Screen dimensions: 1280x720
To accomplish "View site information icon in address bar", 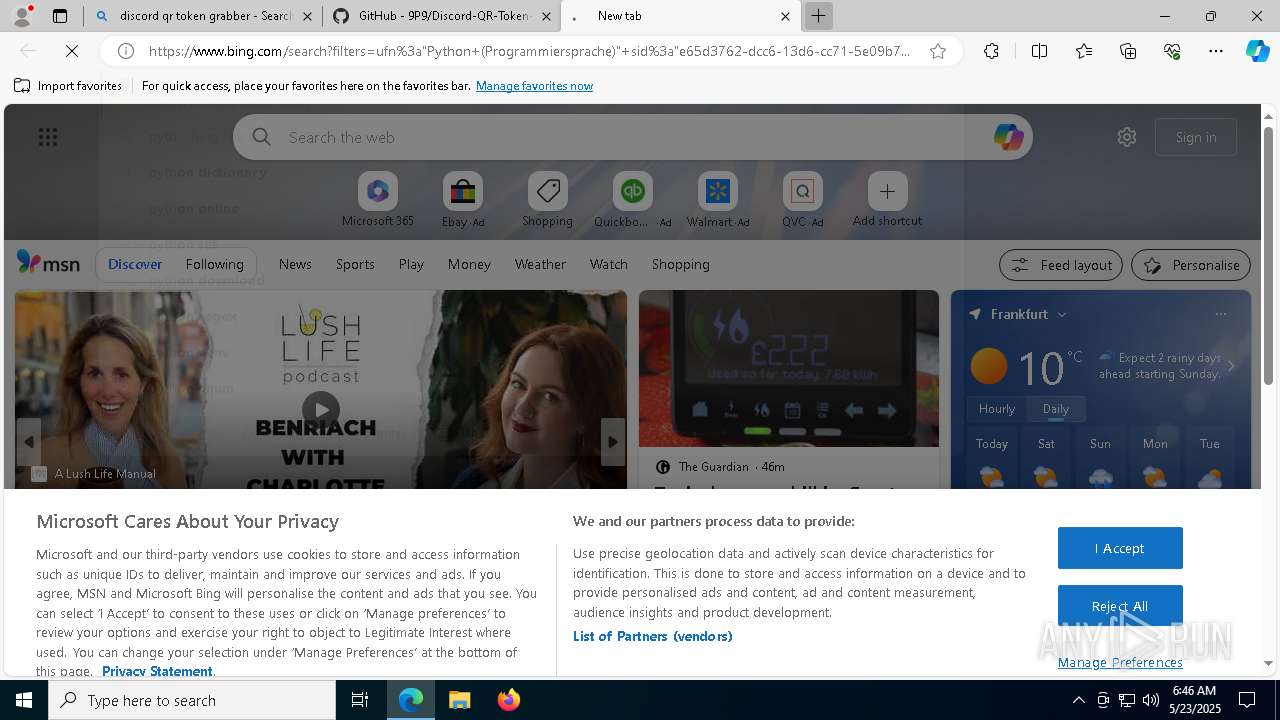I will [x=126, y=51].
